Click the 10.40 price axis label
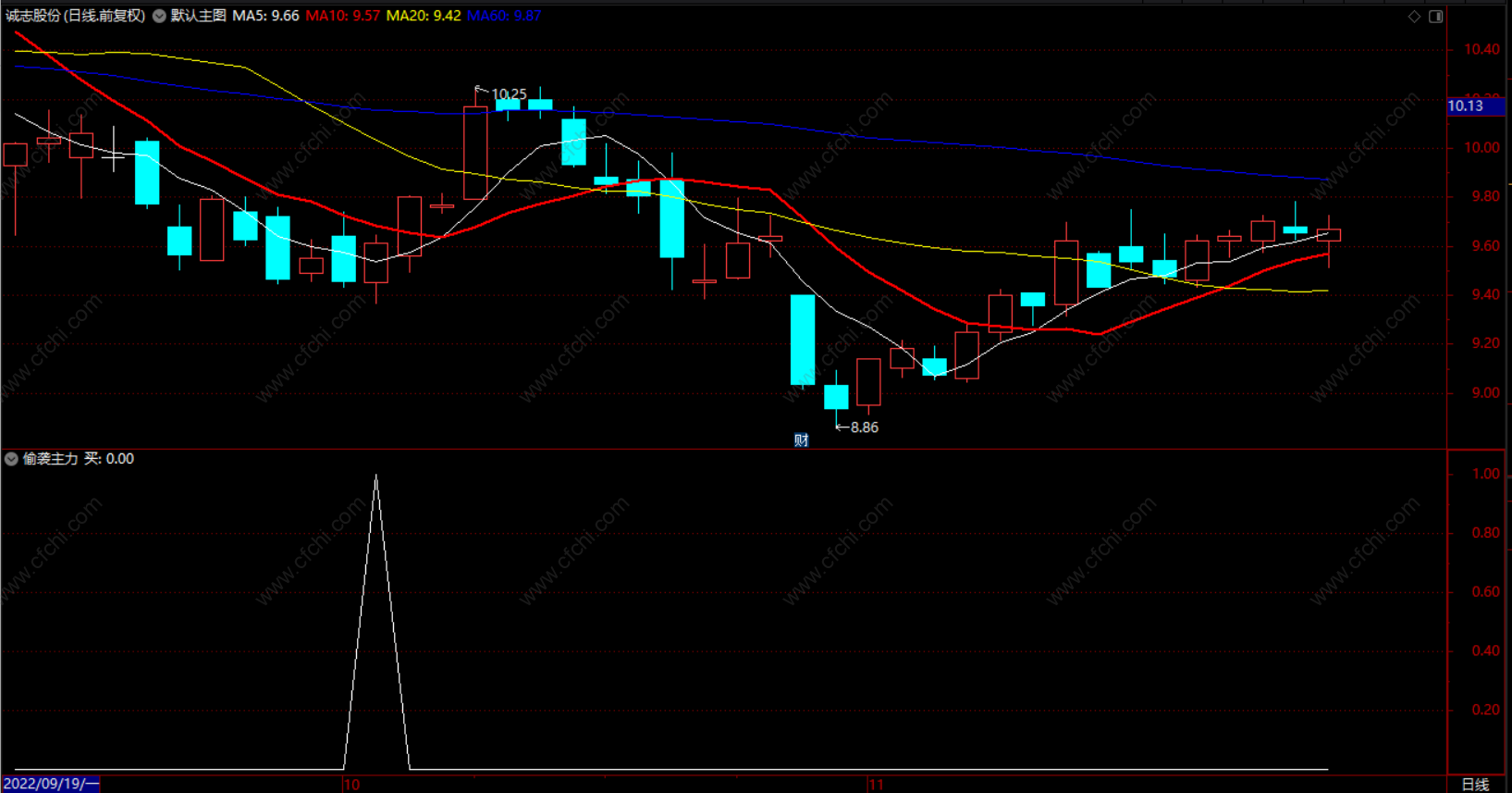Screen dimensions: 1512x793 (x=1481, y=50)
